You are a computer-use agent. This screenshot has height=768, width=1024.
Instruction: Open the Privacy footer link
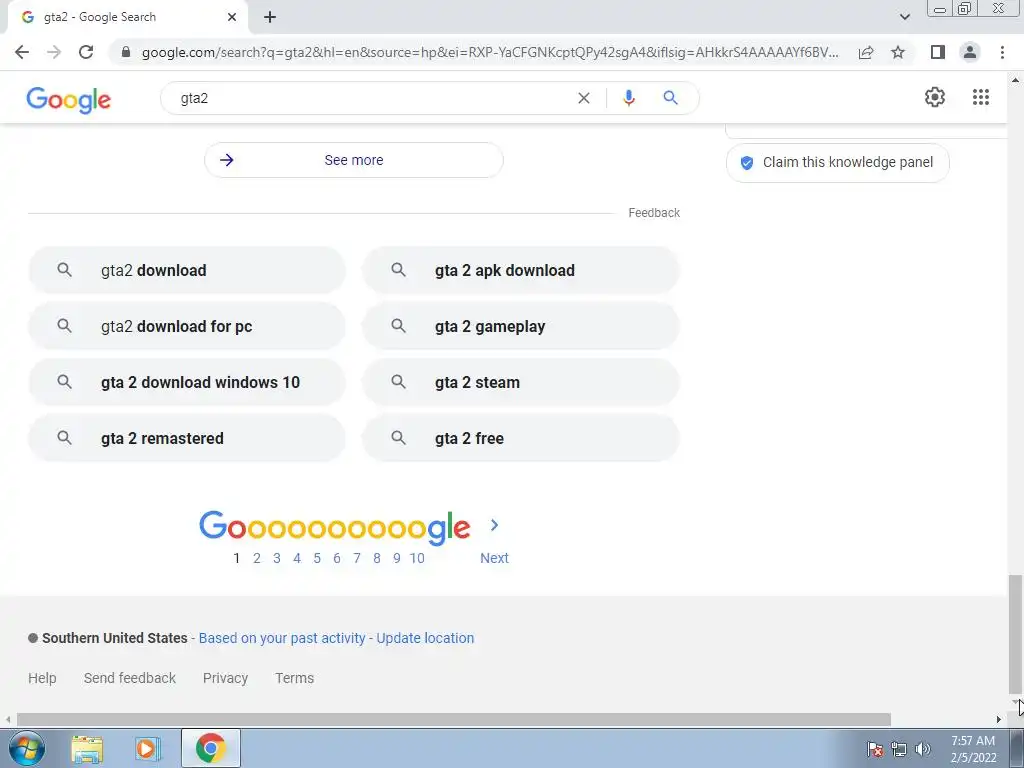tap(225, 679)
